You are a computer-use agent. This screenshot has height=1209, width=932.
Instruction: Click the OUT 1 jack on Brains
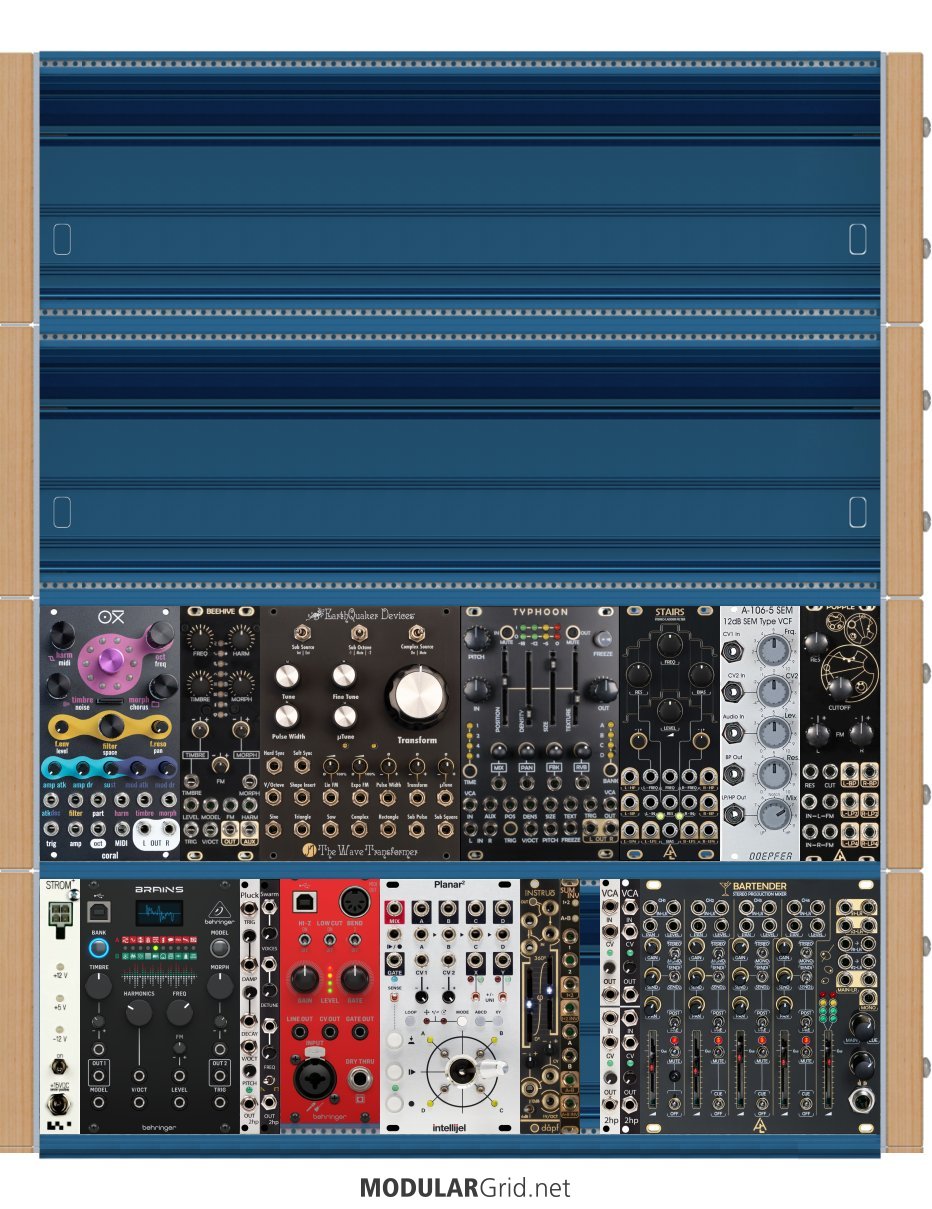tap(97, 1076)
